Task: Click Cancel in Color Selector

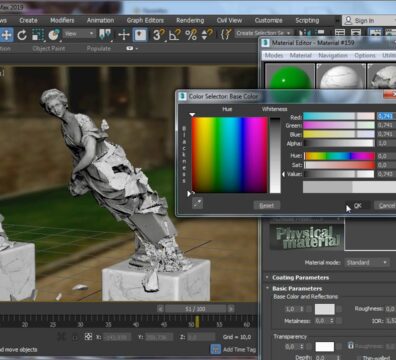Action: 385,206
